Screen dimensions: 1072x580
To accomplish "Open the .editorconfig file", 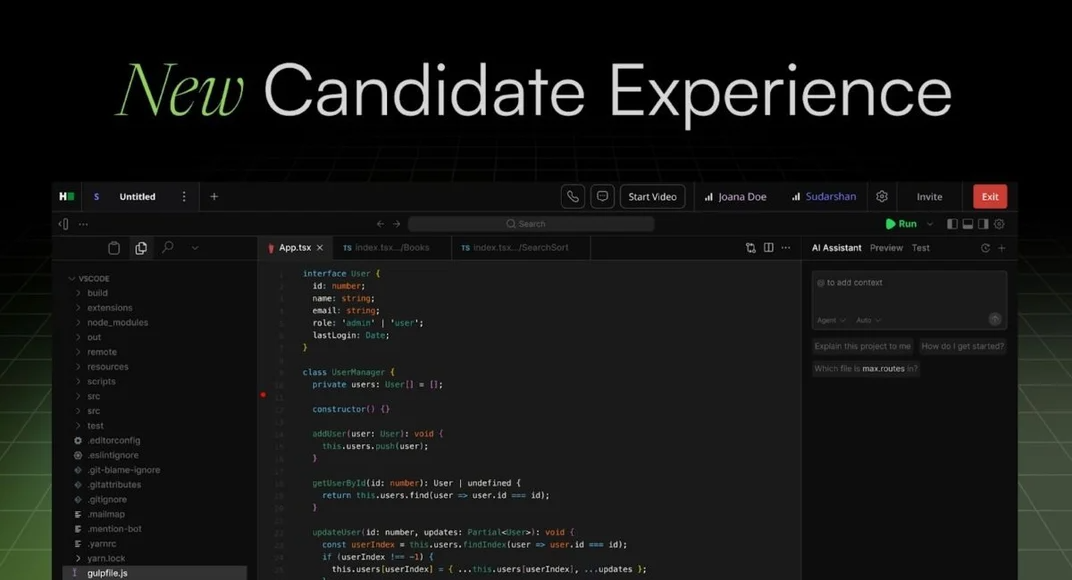I will click(x=107, y=440).
